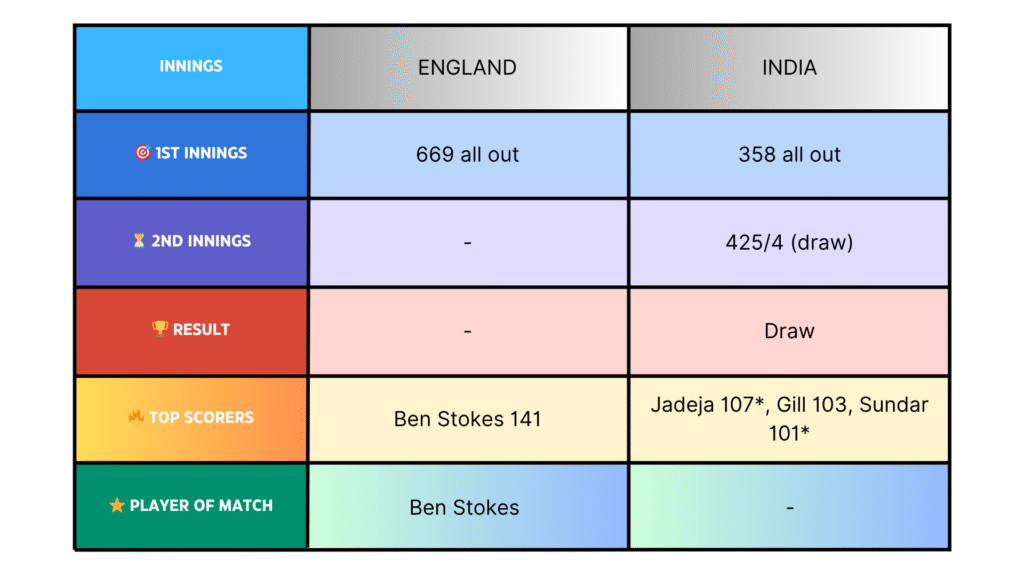This screenshot has height=576, width=1024.
Task: Click the star icon beside PLAYER OF MATCH
Action: tap(117, 505)
